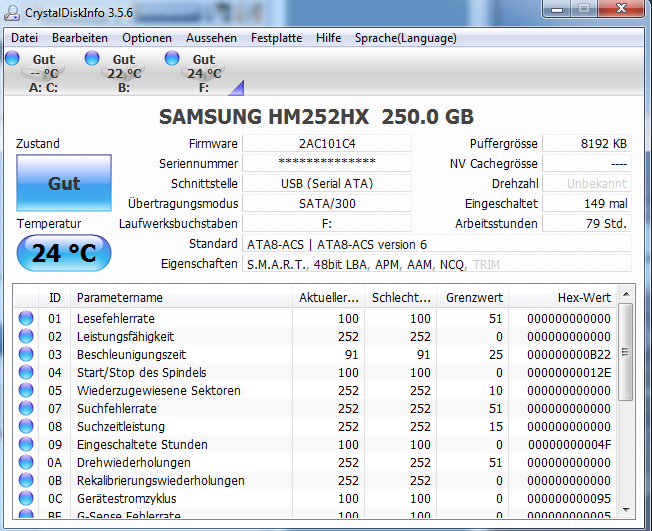The height and width of the screenshot is (531, 652).
Task: Click the blue Gut health status button
Action: [64, 183]
